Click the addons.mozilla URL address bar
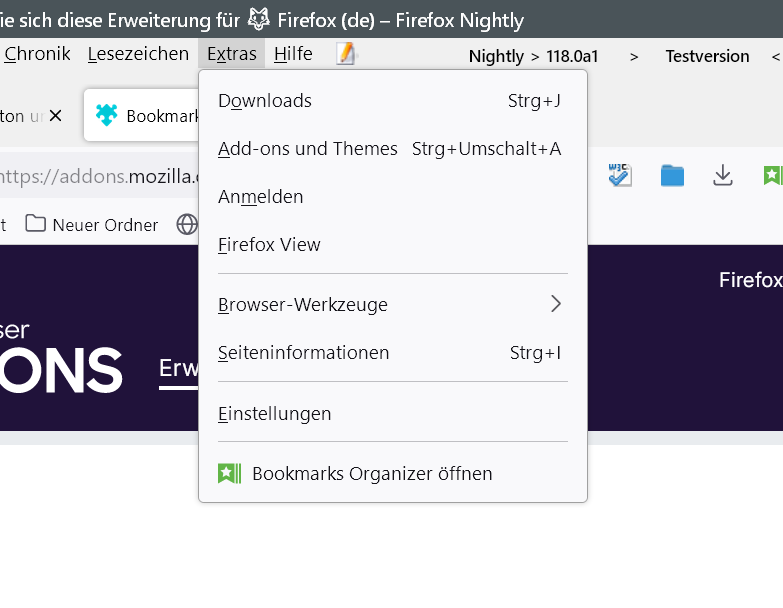This screenshot has height=608, width=783. tap(100, 176)
